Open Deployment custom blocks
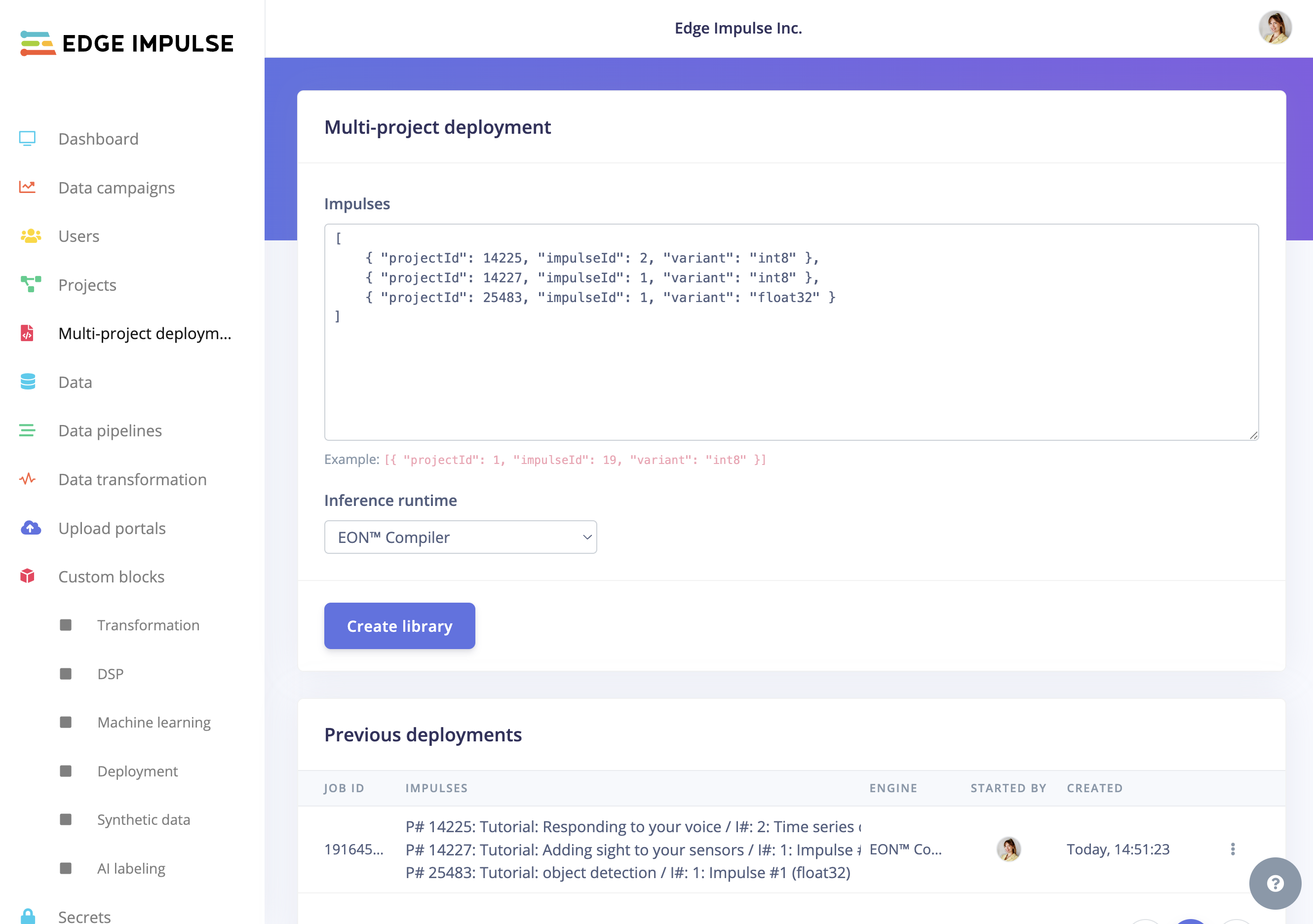The width and height of the screenshot is (1313, 924). click(x=138, y=771)
